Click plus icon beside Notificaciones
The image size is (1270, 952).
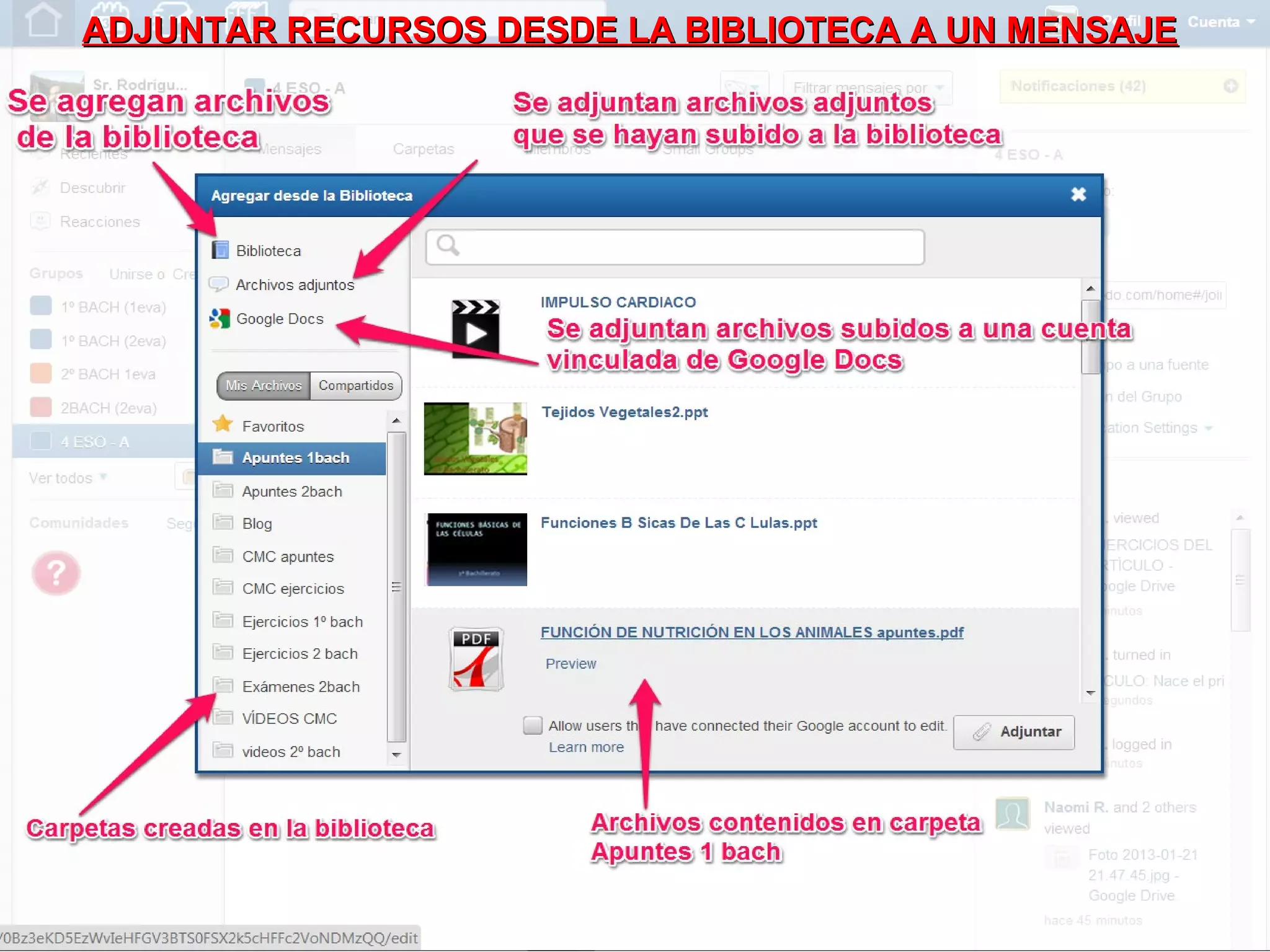pos(1231,86)
